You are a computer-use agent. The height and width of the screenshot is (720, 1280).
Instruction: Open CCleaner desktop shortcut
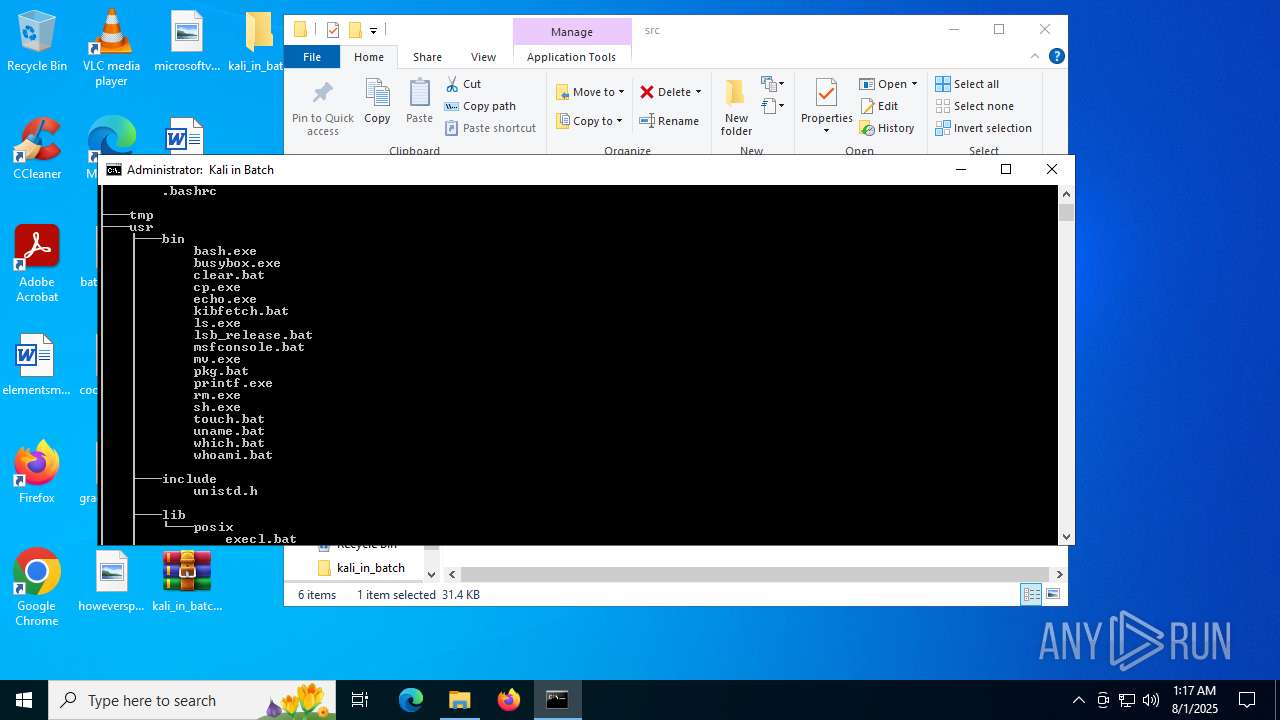[37, 149]
